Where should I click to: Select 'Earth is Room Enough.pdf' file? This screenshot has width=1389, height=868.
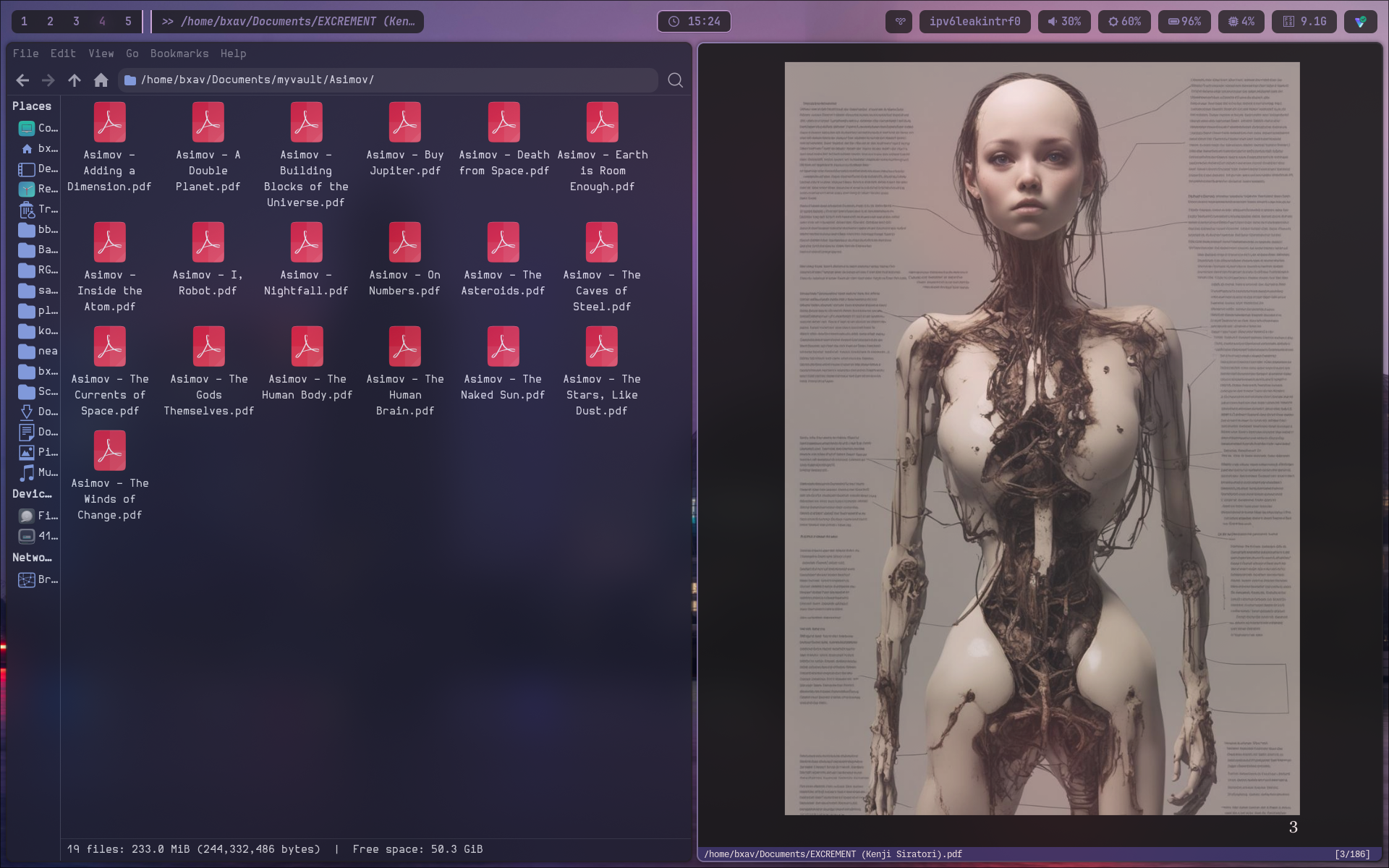[x=603, y=147]
